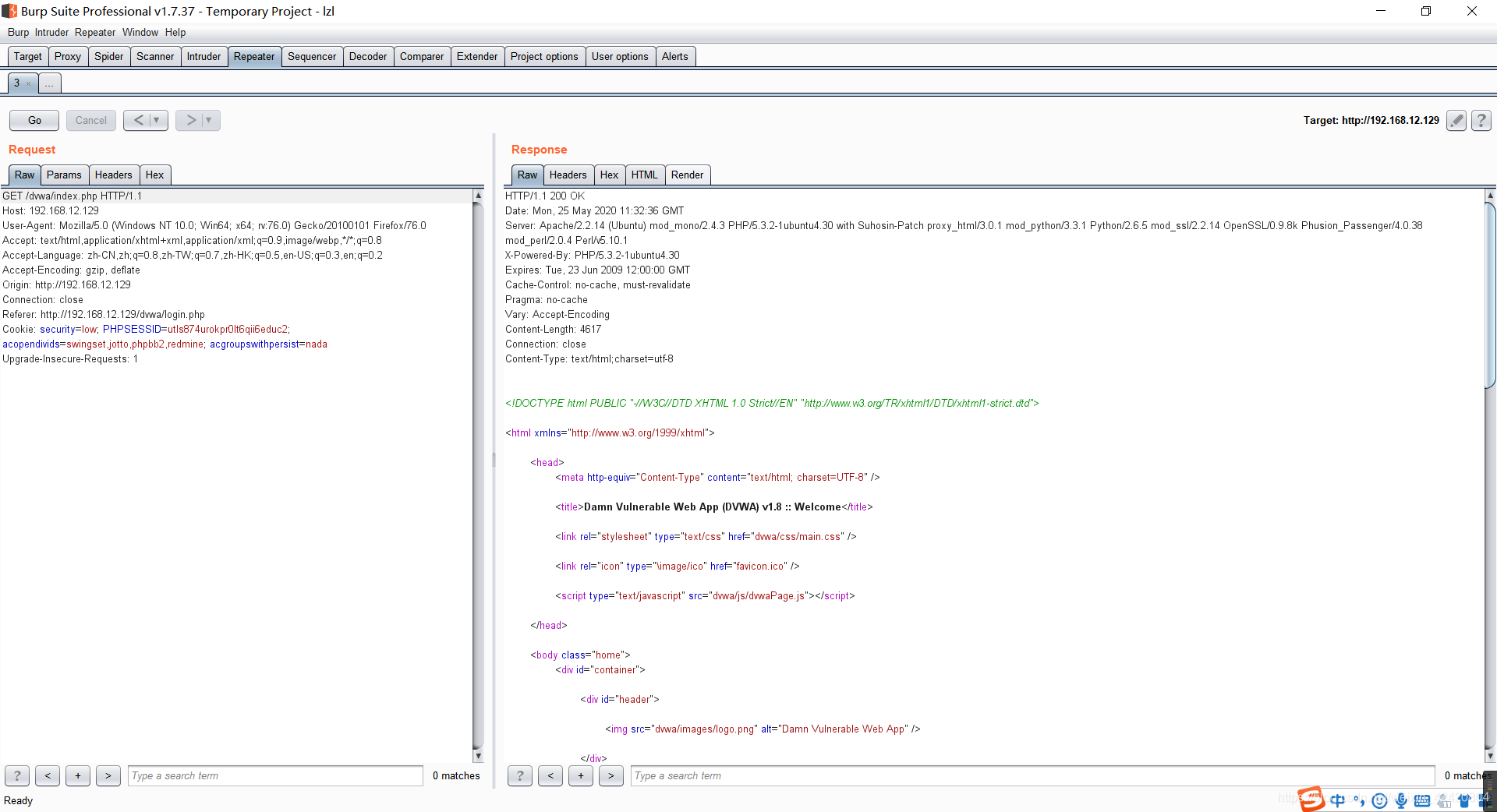Select the response Hex tab
Viewport: 1497px width, 812px height.
(610, 175)
